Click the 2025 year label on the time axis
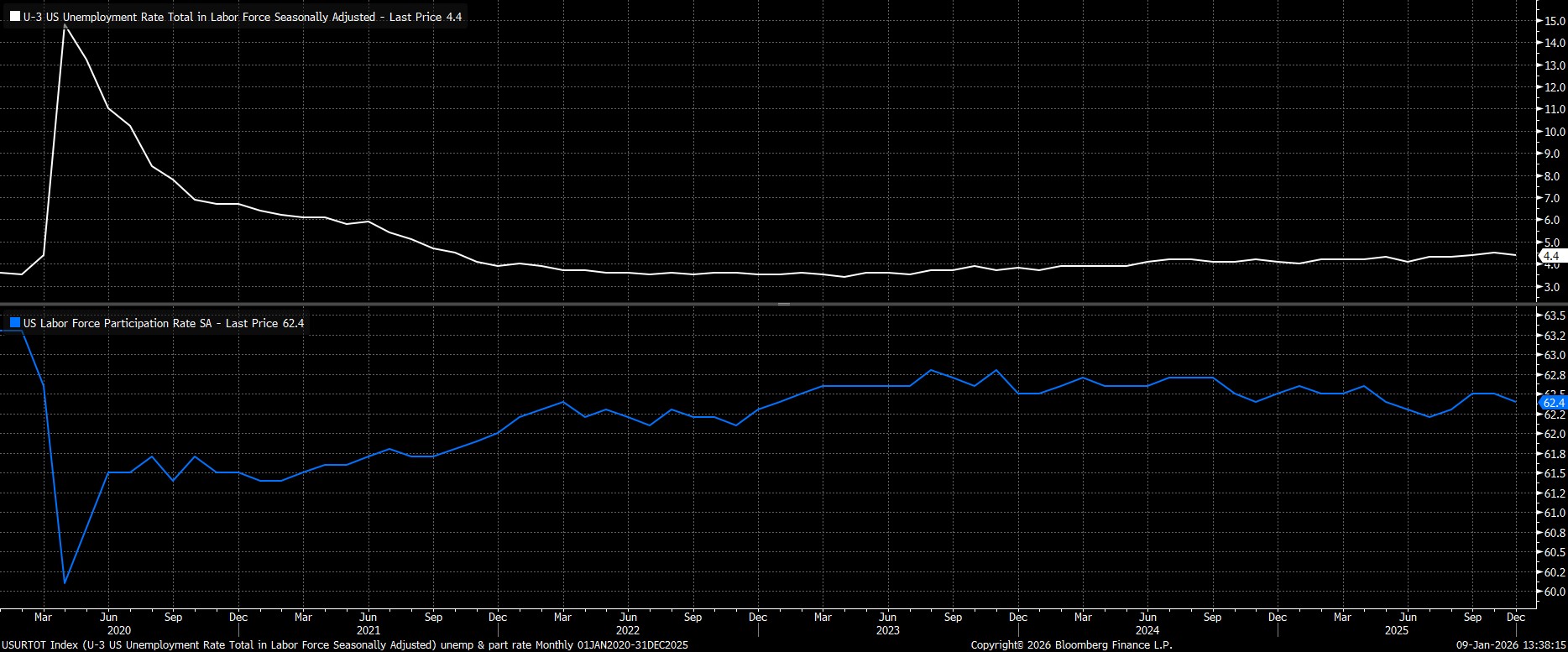1568x652 pixels. click(x=1397, y=630)
